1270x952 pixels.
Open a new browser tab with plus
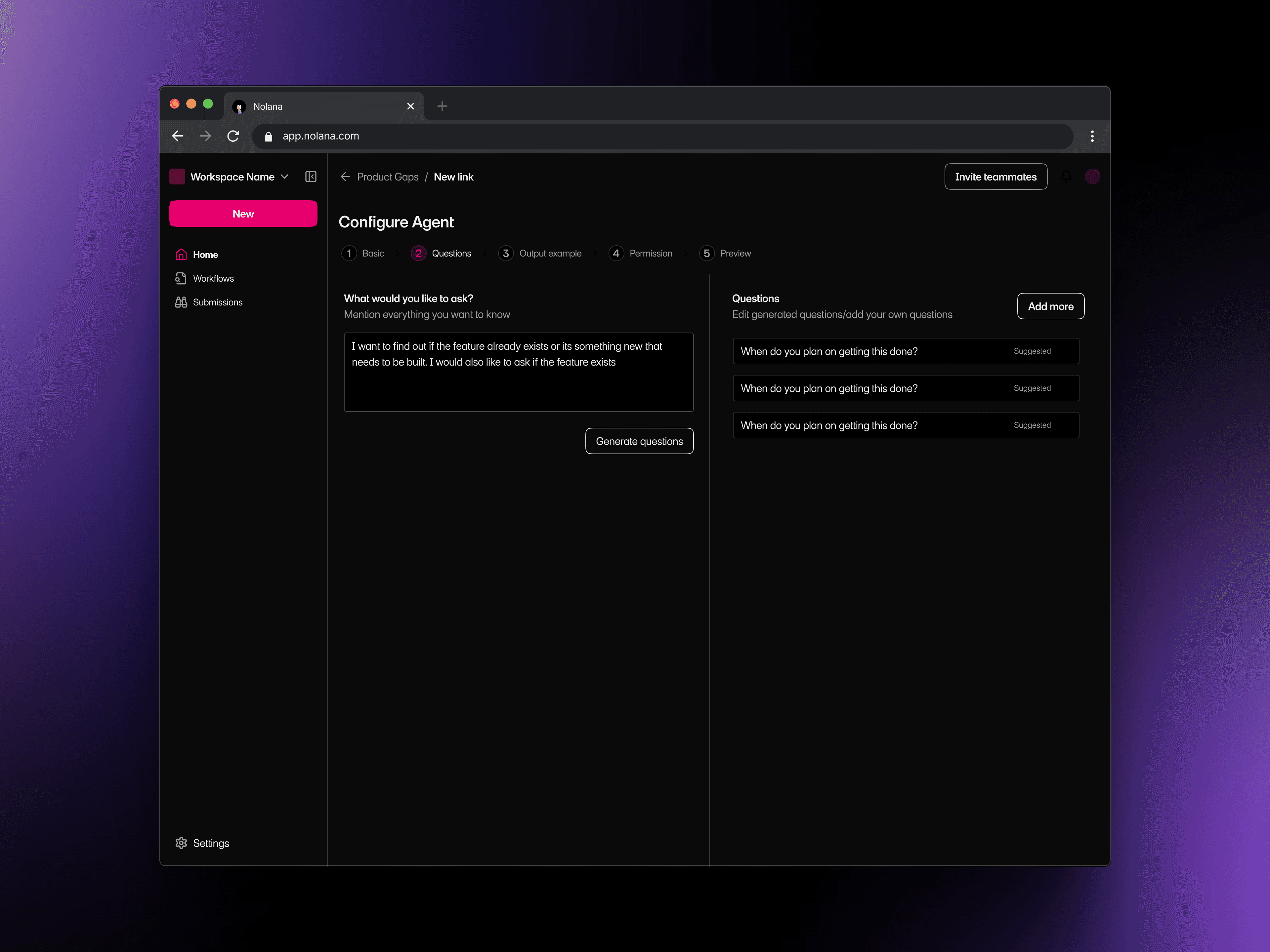[x=442, y=106]
